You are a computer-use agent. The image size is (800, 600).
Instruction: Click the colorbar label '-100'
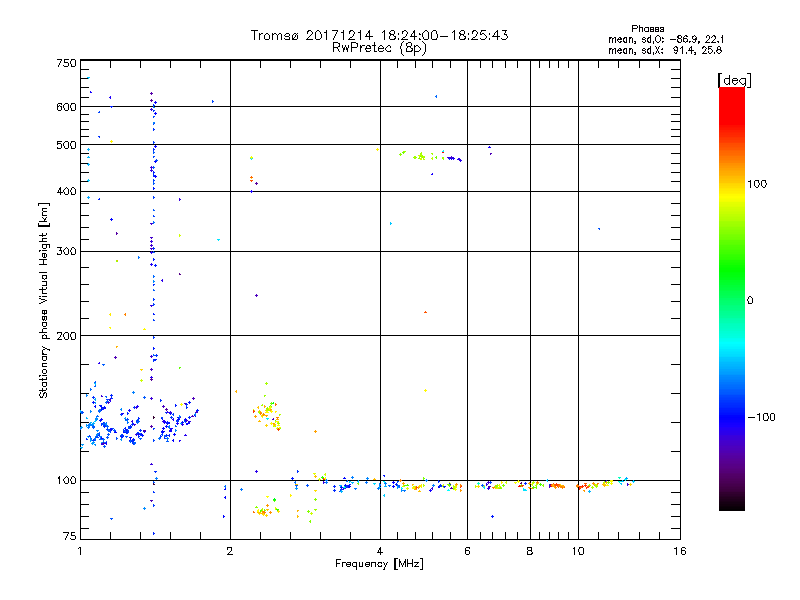pos(761,417)
